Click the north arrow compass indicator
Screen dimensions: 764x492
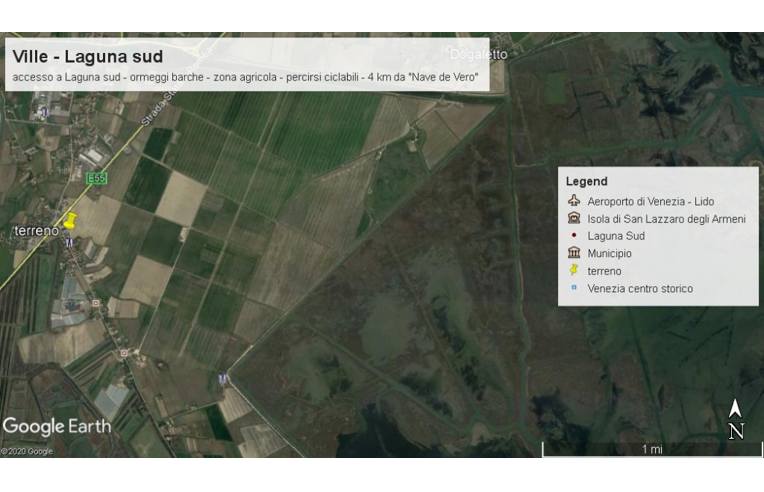point(735,420)
